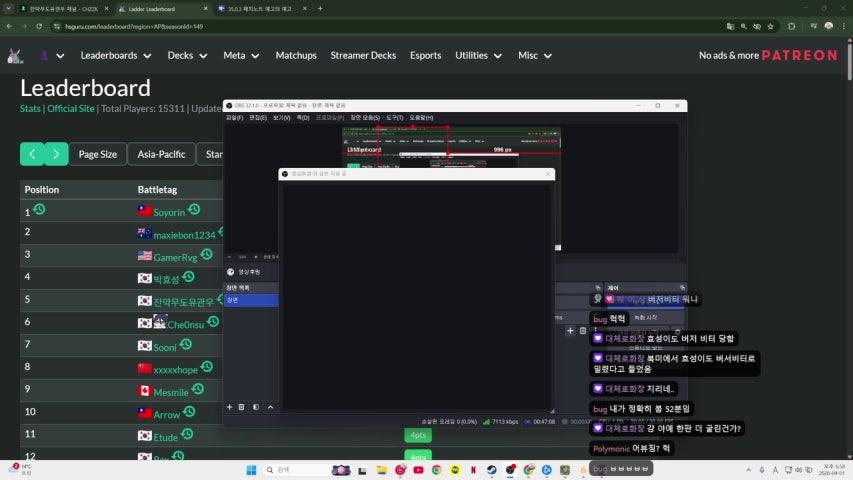
Task: Open OBS Edit menu 편집(E)
Action: [258, 118]
